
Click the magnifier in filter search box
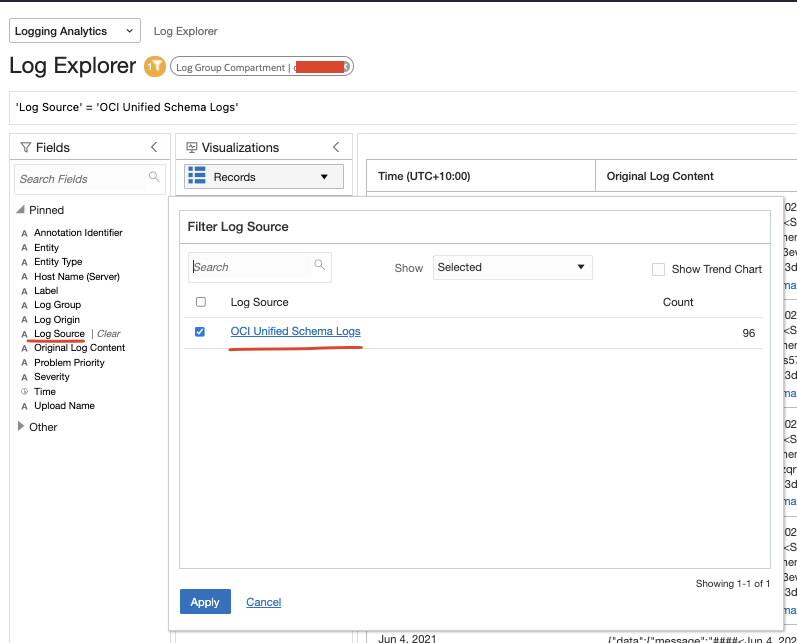point(319,264)
